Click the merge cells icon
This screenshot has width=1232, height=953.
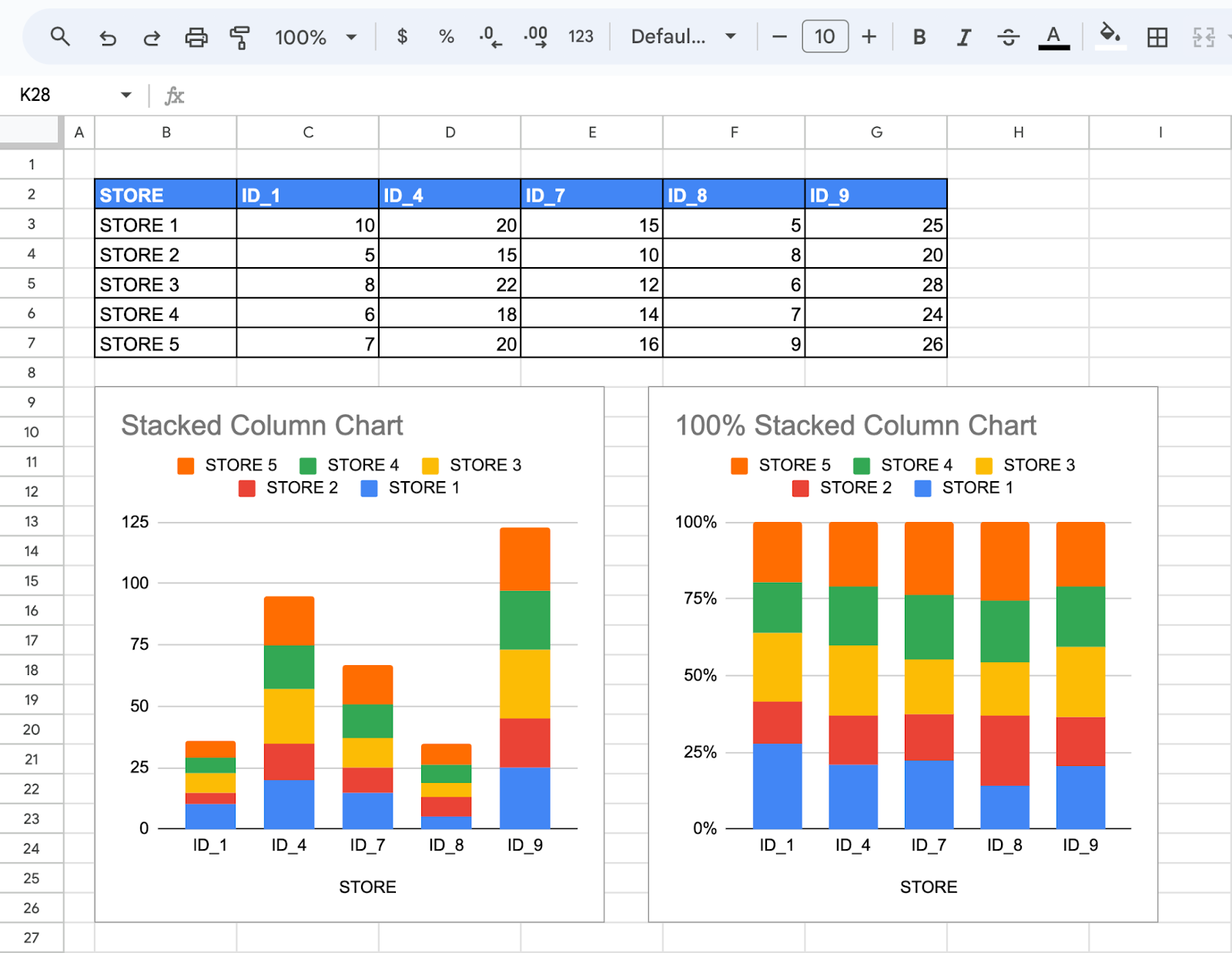1204,37
